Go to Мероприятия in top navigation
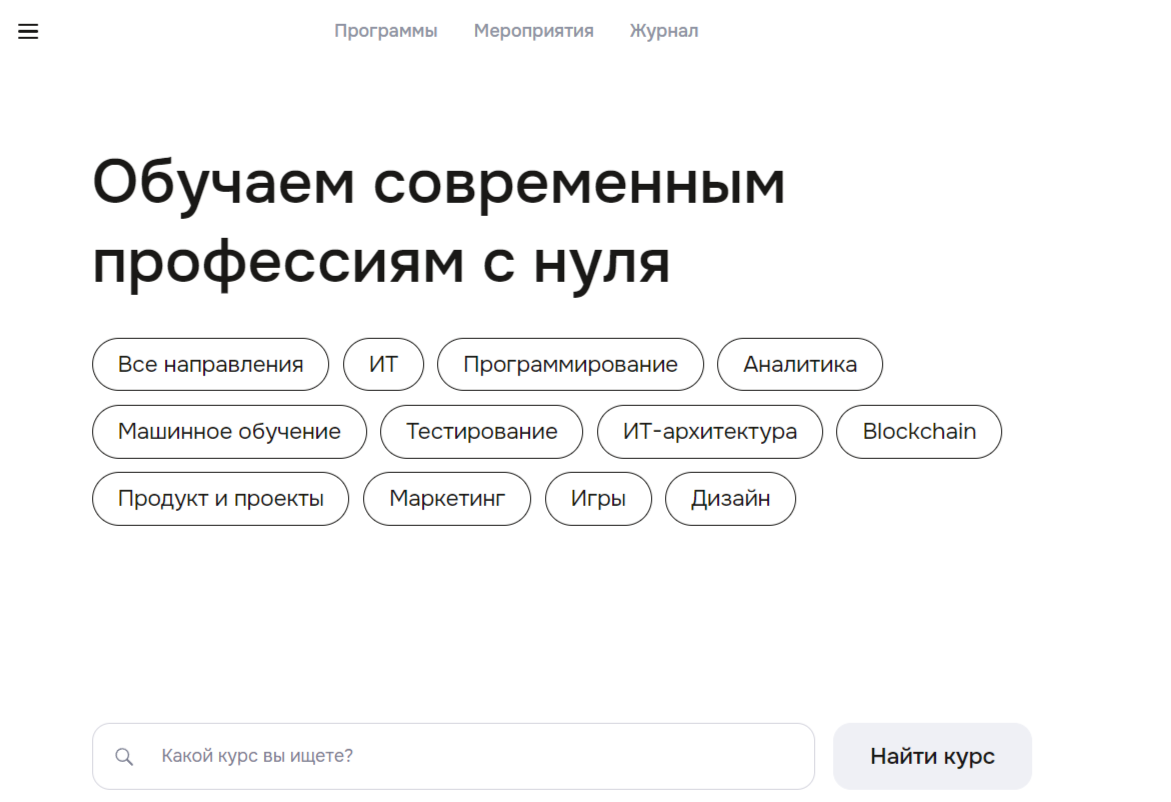 coord(533,31)
